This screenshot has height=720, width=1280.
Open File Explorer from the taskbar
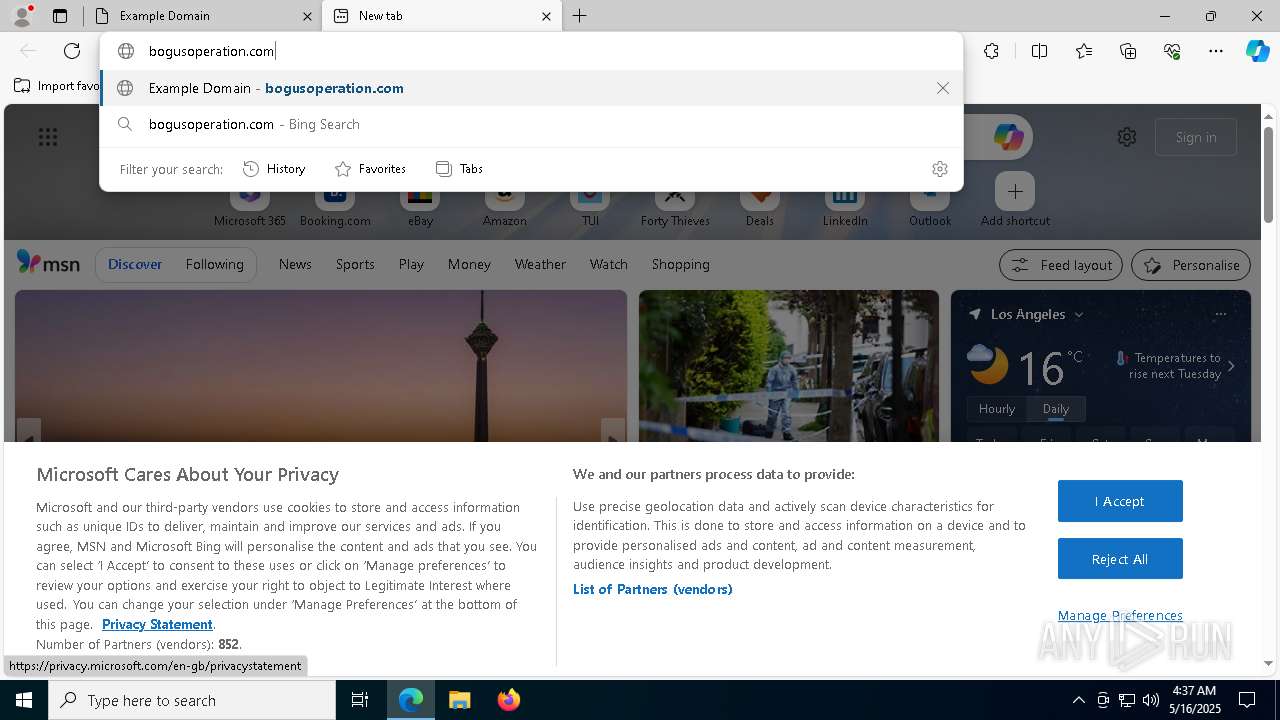459,700
